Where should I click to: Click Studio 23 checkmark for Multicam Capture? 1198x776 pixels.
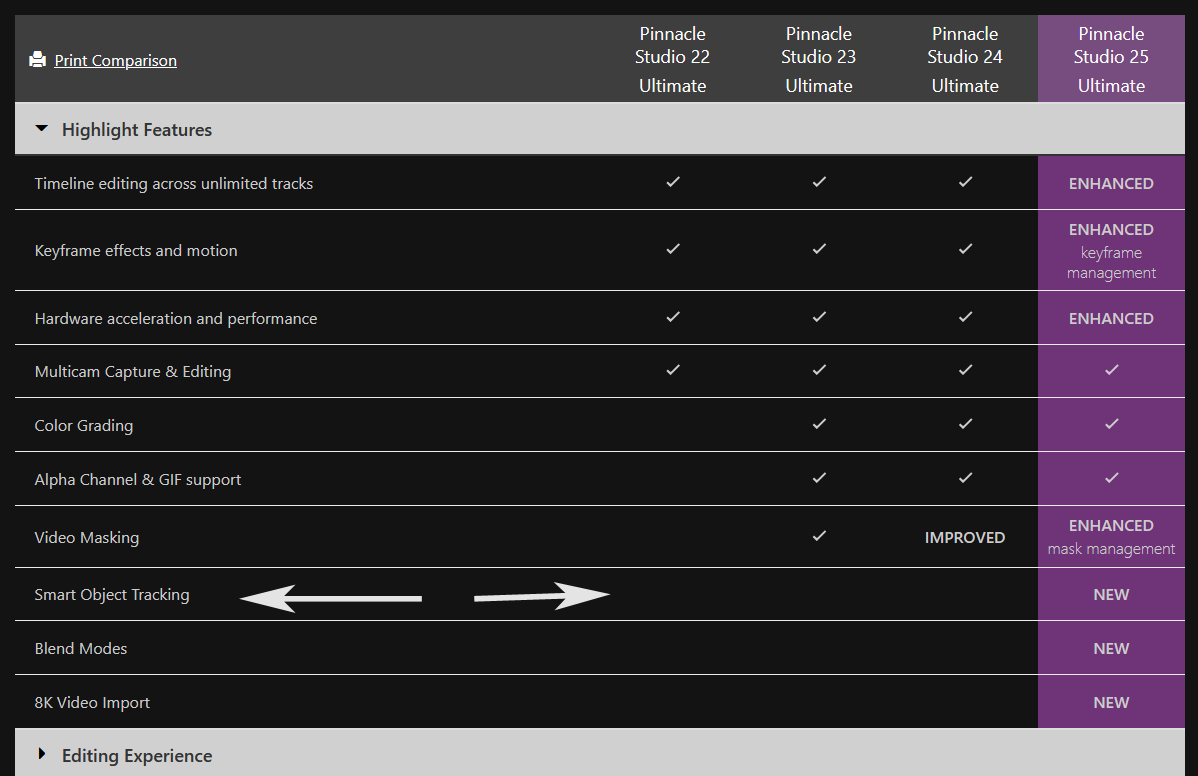pyautogui.click(x=819, y=370)
